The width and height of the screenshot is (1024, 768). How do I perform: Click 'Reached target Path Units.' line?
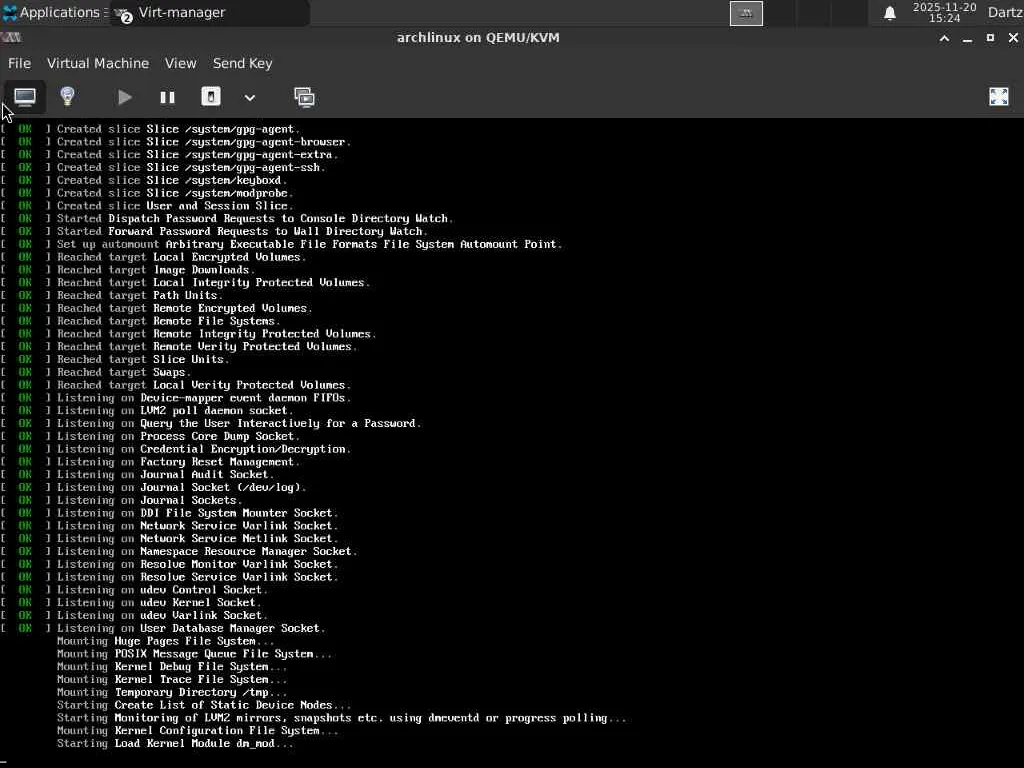point(139,295)
